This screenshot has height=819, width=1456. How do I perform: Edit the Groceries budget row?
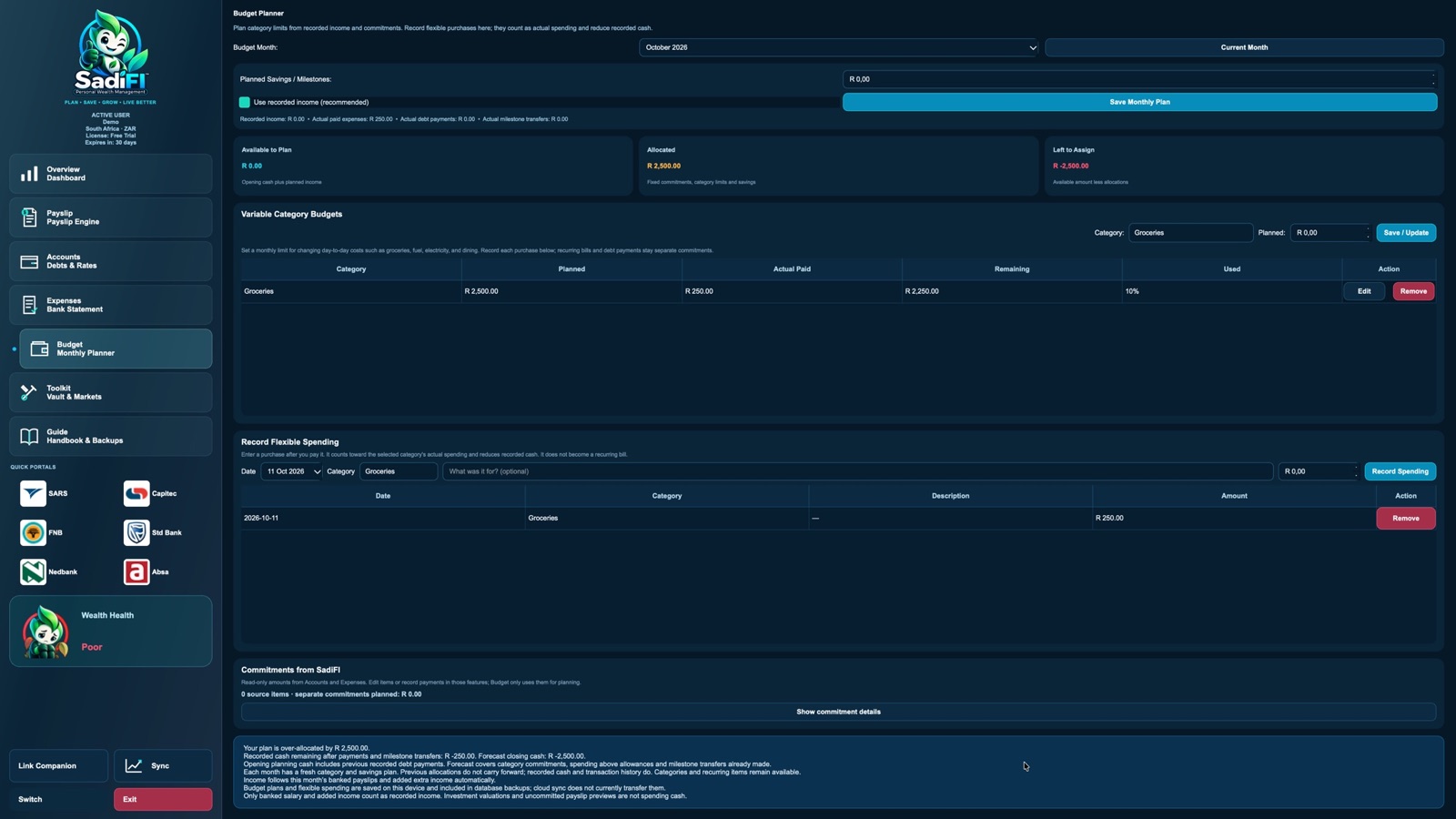pyautogui.click(x=1364, y=291)
